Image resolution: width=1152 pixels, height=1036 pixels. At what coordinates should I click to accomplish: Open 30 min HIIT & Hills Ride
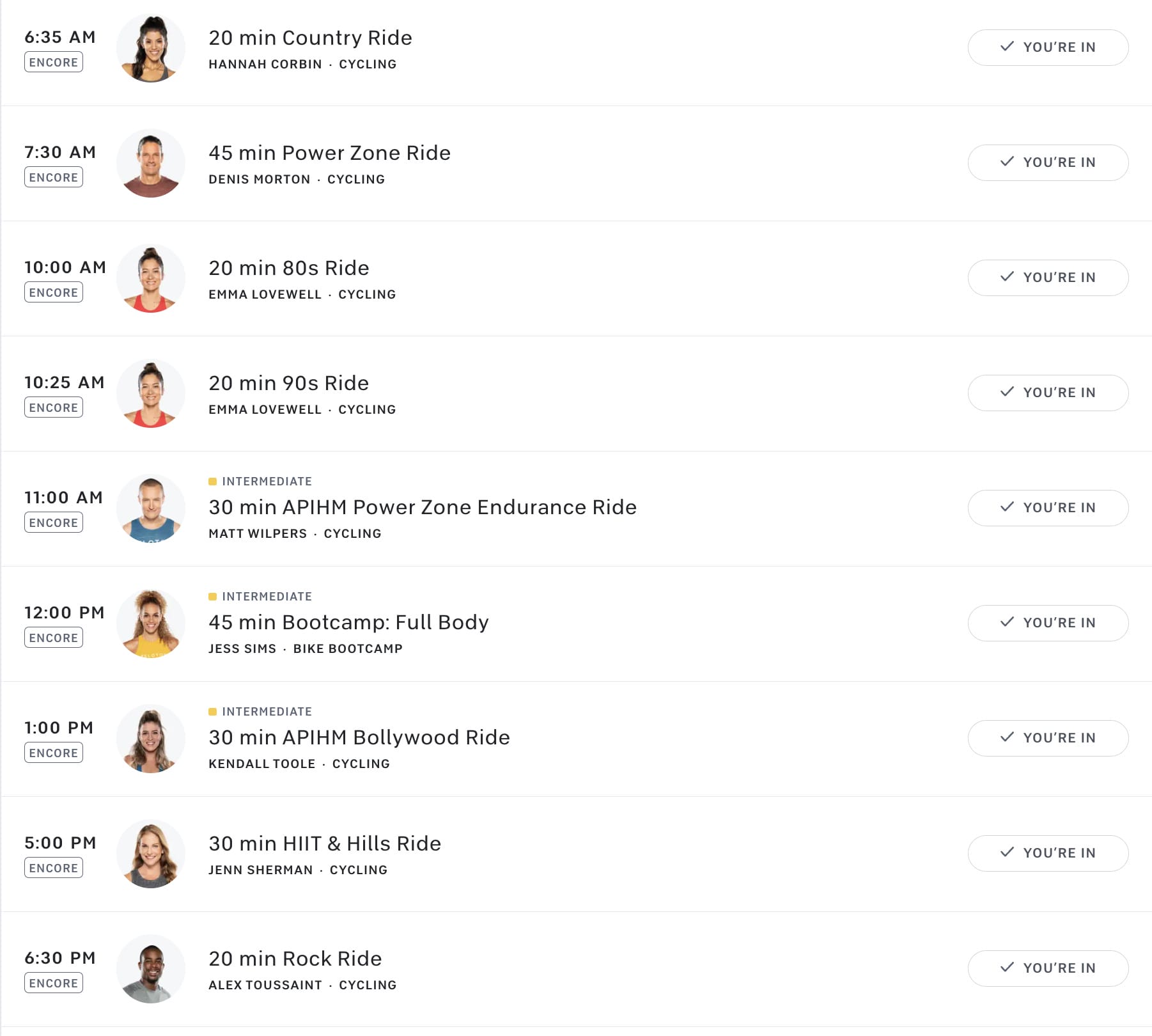[324, 844]
